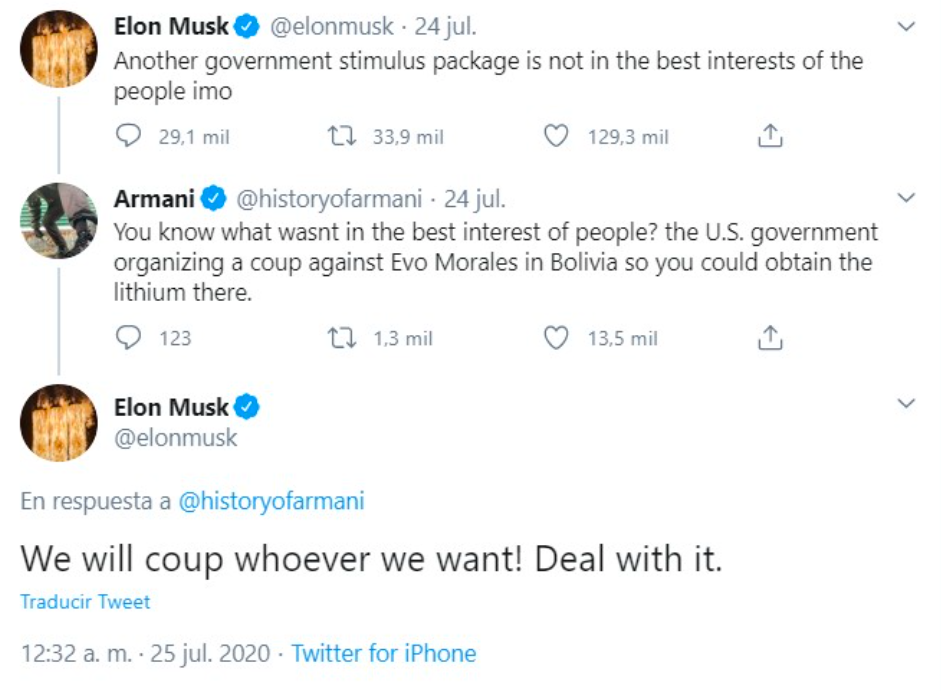Click the 24 jul. timestamp on Armani's tweet

point(475,199)
